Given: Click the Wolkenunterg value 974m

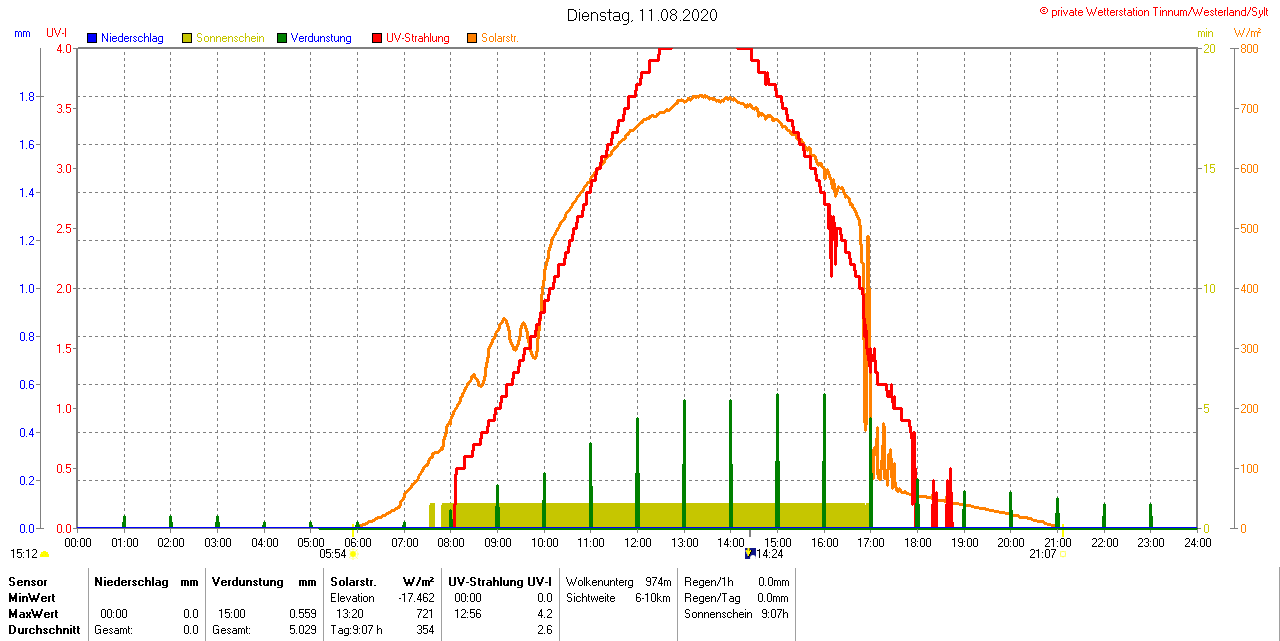Looking at the screenshot, I should [658, 581].
